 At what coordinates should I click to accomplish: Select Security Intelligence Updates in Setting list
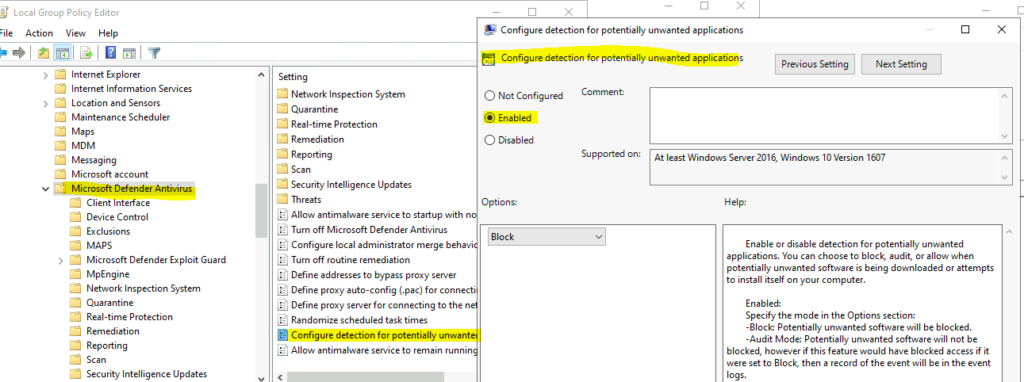click(351, 184)
